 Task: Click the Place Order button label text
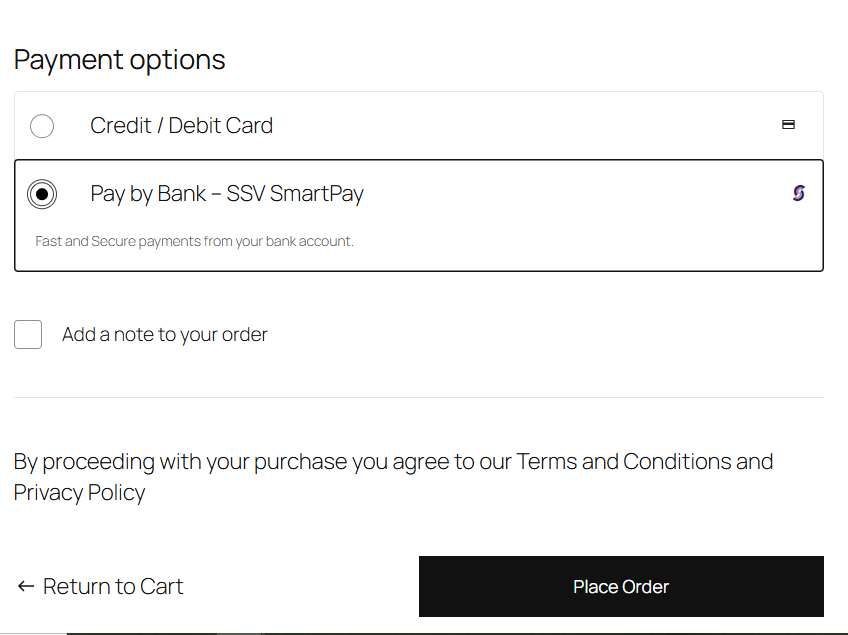point(620,587)
